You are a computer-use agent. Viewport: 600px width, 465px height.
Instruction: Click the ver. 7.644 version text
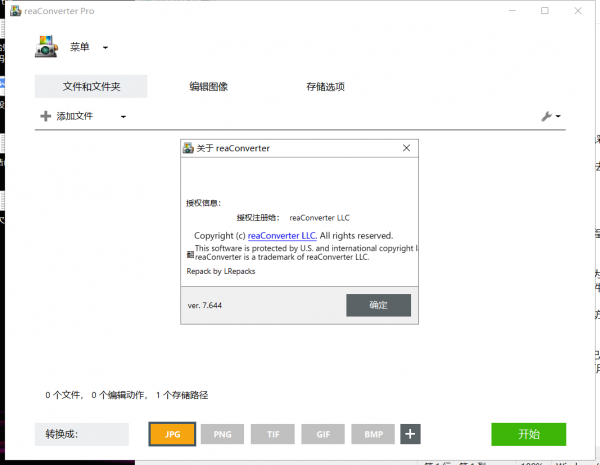[x=205, y=305]
